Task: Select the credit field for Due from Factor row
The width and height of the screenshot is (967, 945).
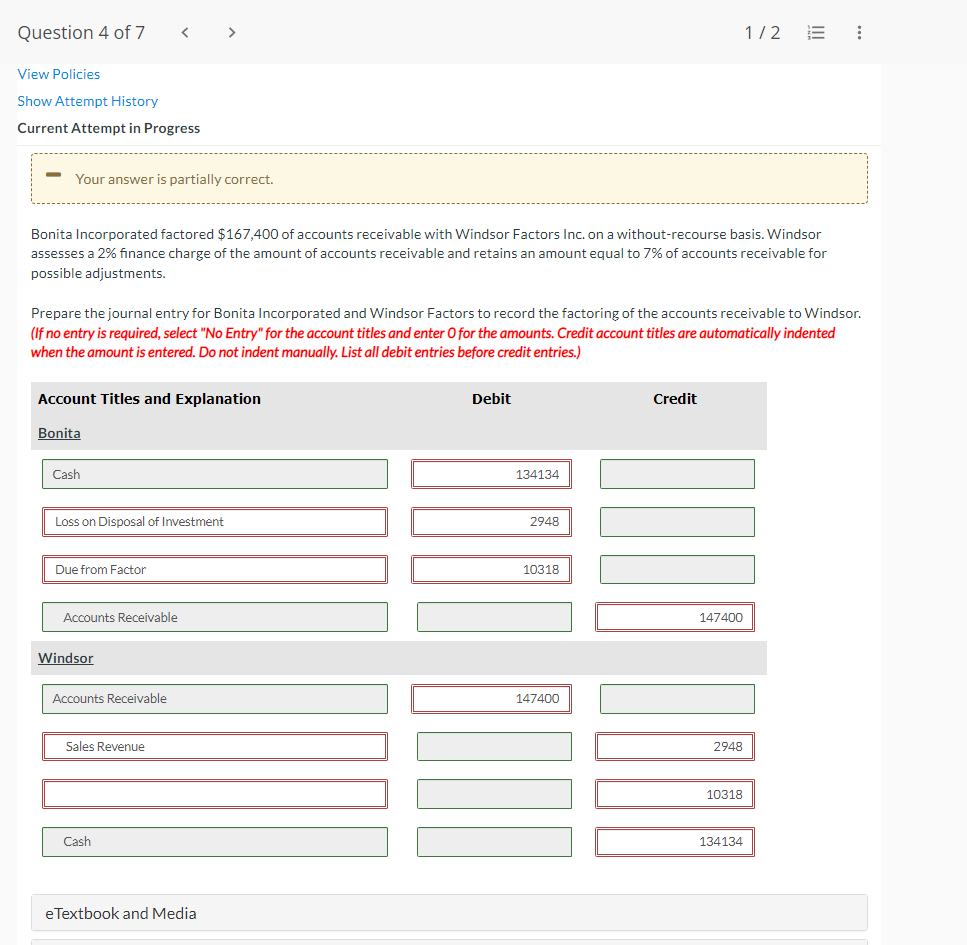Action: [x=677, y=569]
